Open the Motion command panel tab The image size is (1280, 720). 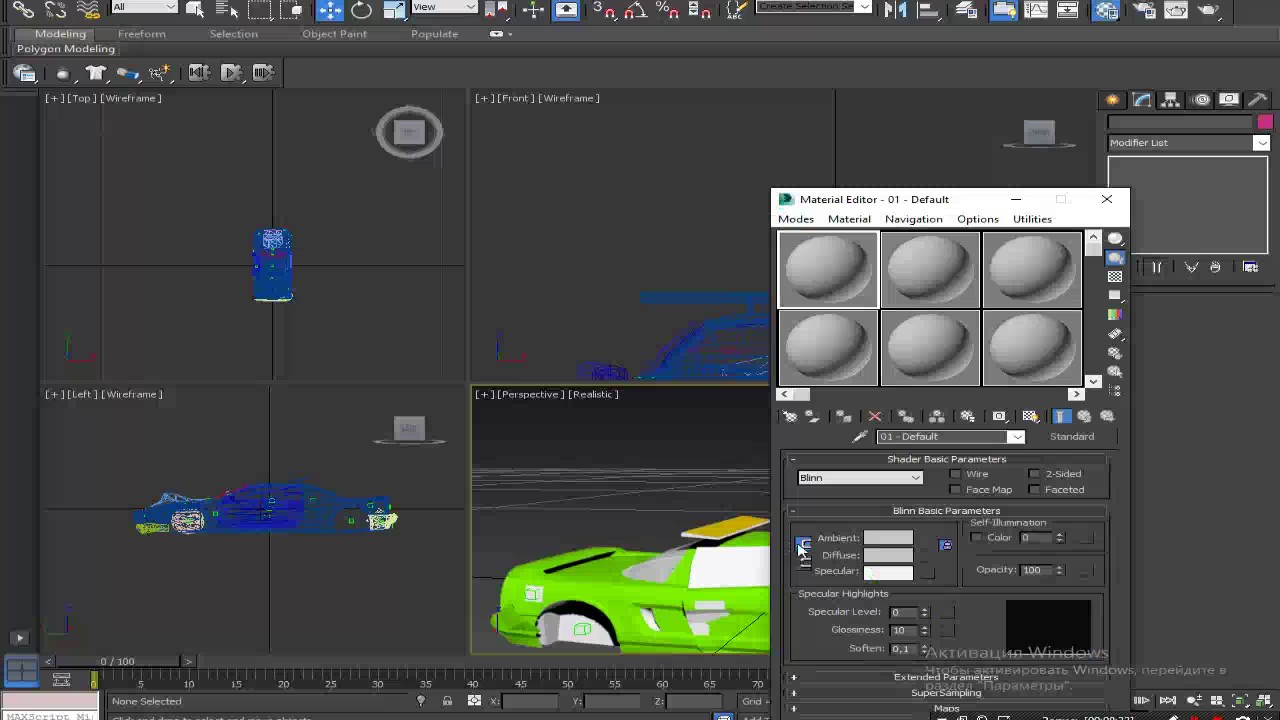click(x=1200, y=100)
